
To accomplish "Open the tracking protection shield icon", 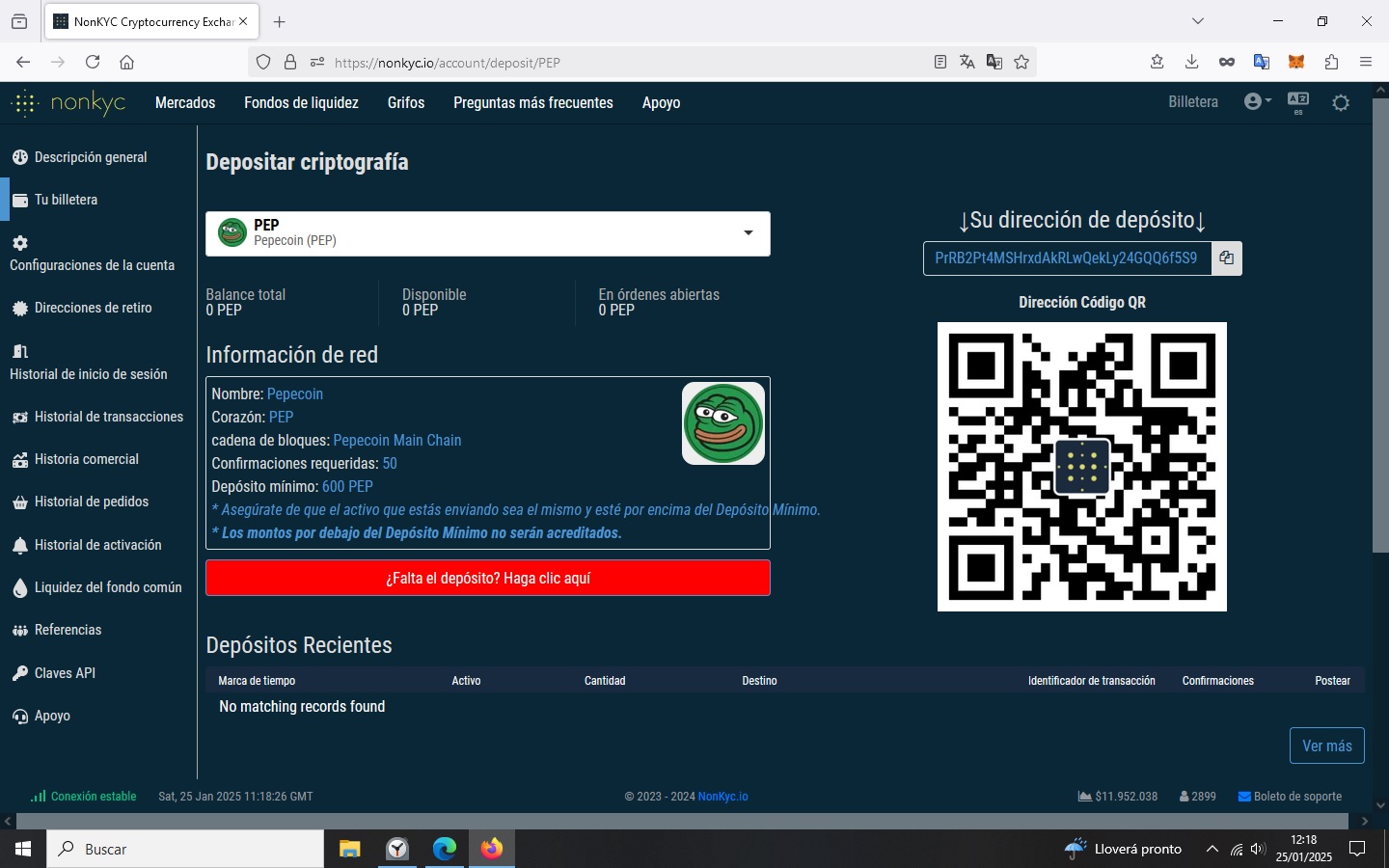I will pos(263,62).
